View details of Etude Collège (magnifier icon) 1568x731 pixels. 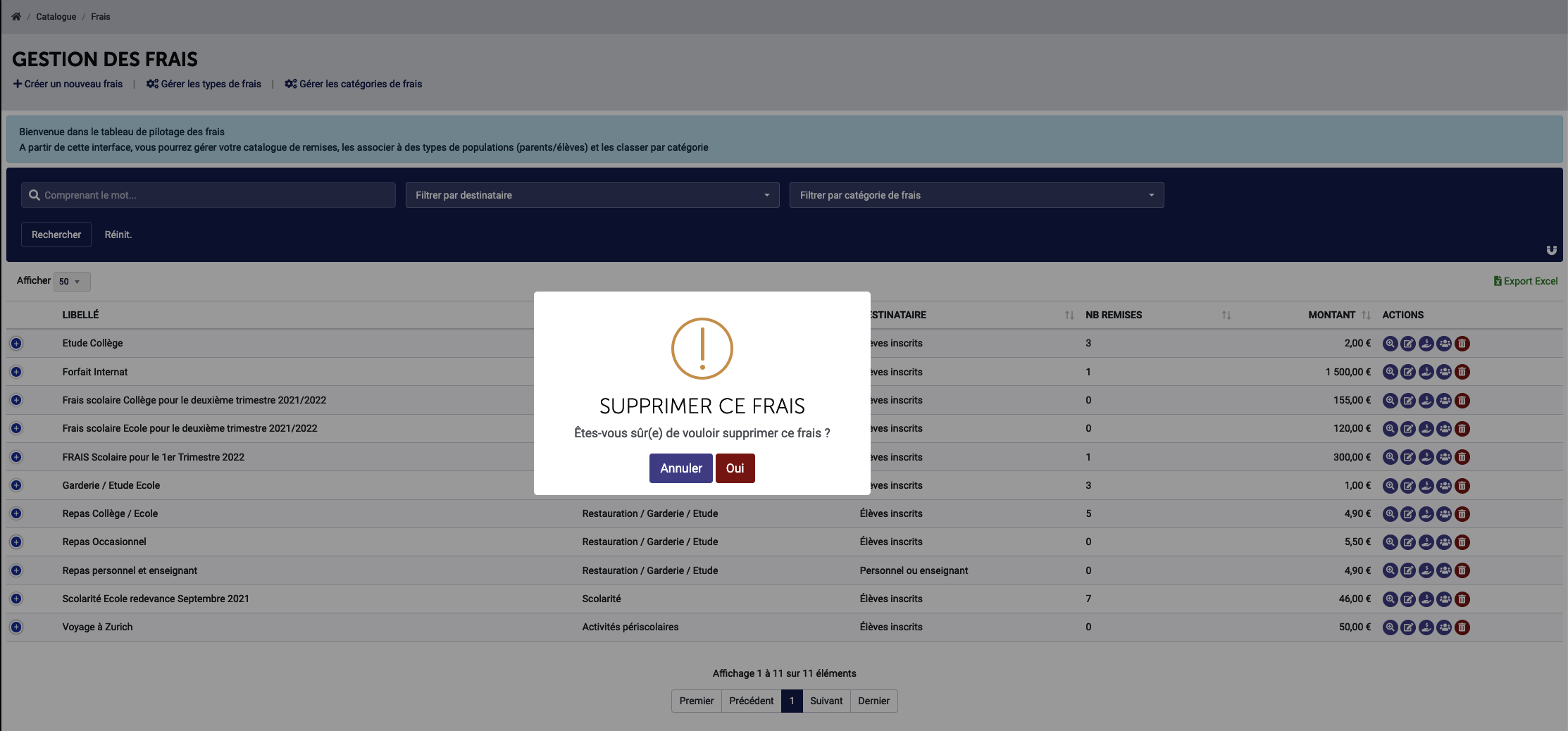click(x=1390, y=344)
